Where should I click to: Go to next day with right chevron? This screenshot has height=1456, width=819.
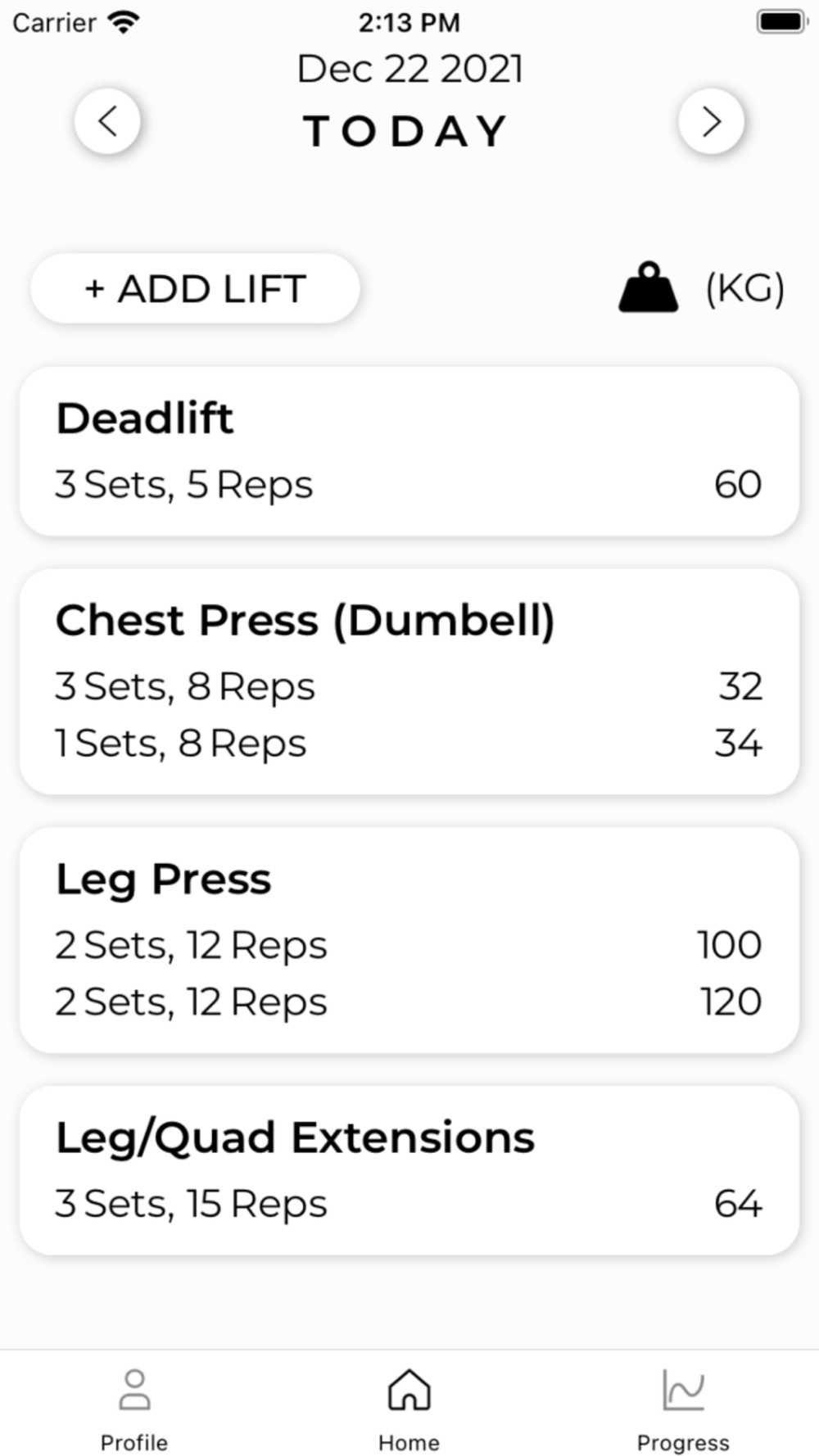click(711, 122)
